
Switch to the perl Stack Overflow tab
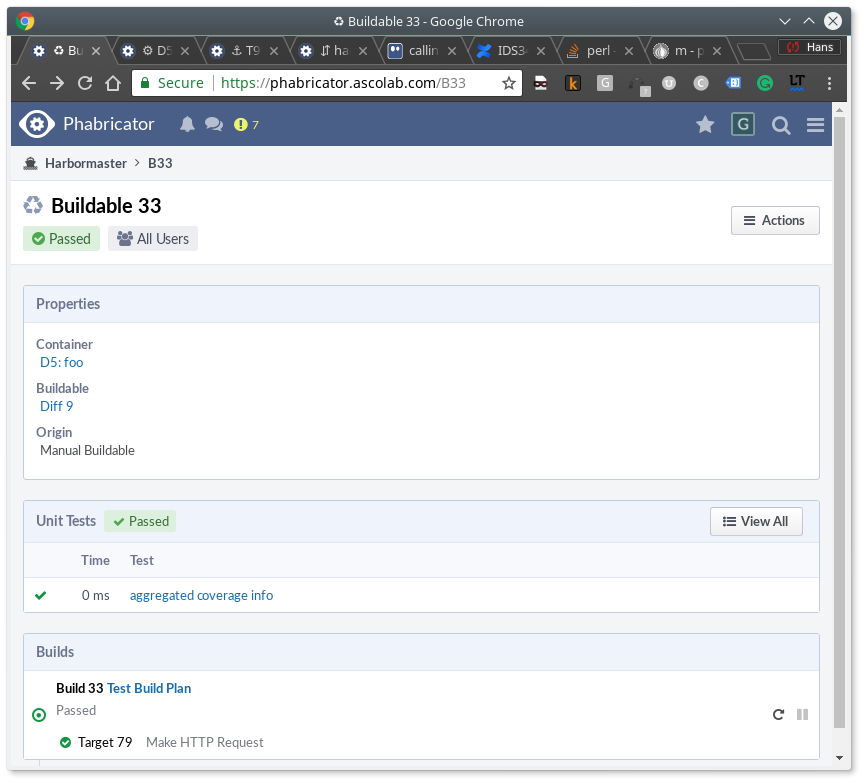pyautogui.click(x=600, y=51)
